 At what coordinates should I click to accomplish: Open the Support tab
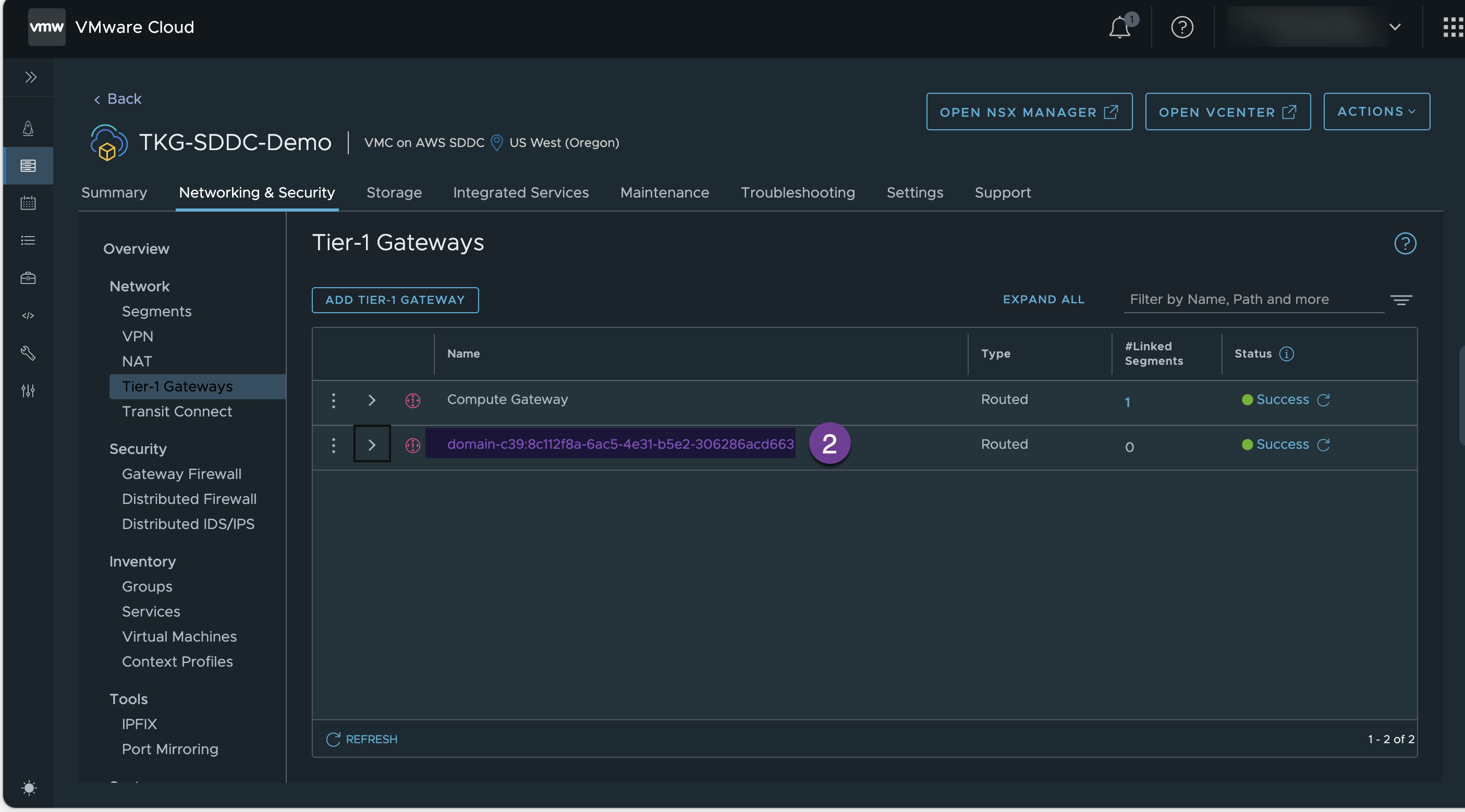[1002, 192]
